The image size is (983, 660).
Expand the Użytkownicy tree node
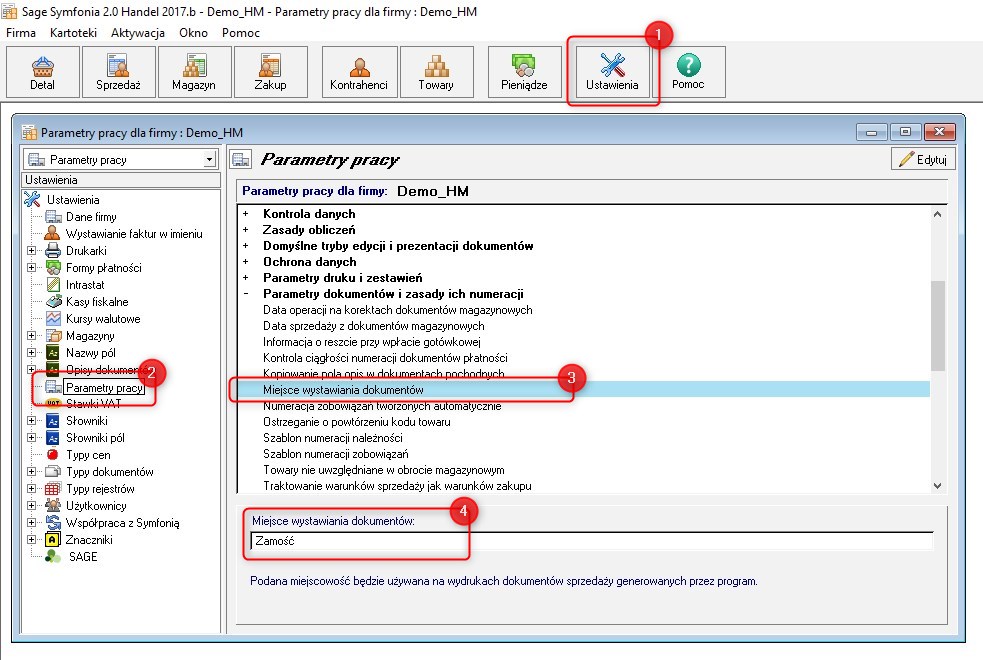coord(31,506)
